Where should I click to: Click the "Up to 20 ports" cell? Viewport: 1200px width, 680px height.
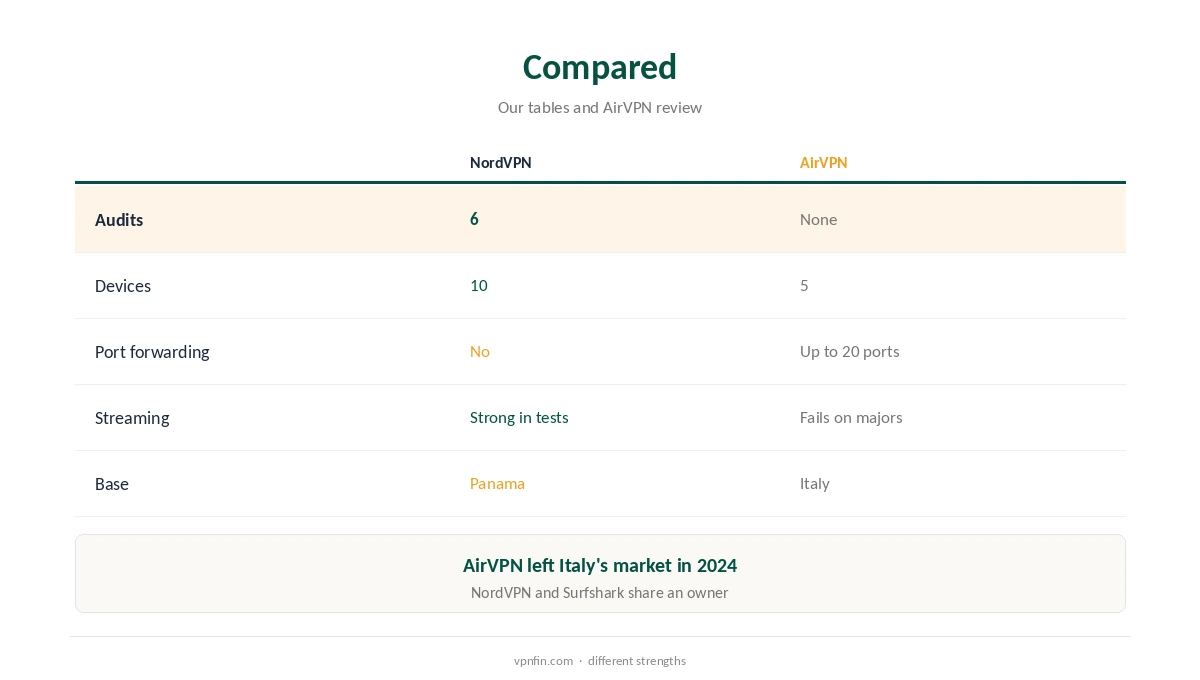[850, 351]
